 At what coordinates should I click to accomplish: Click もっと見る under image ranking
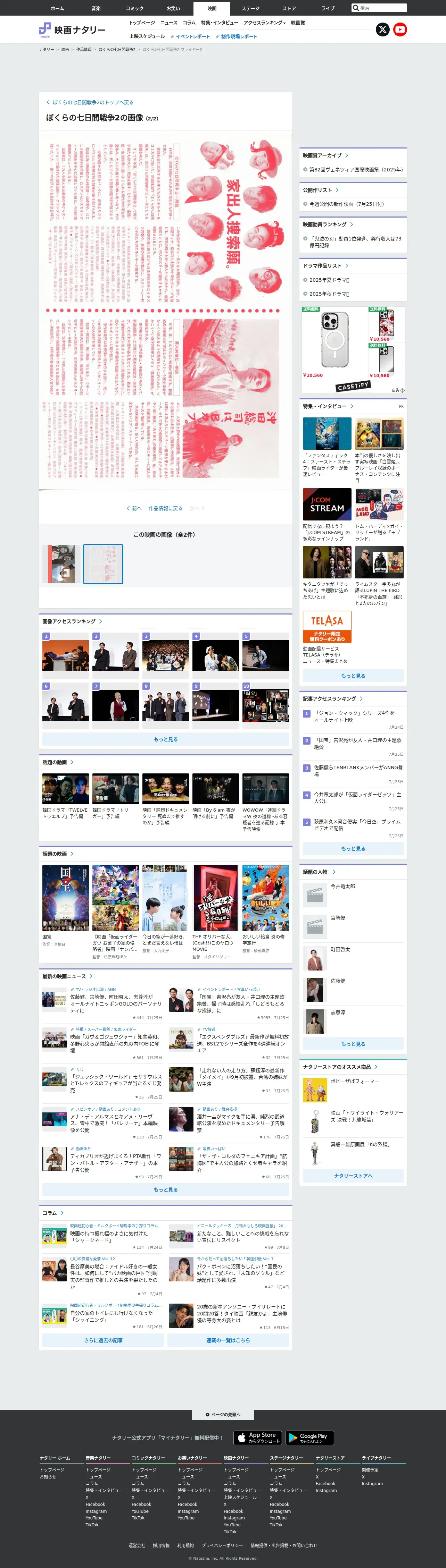pos(165,739)
